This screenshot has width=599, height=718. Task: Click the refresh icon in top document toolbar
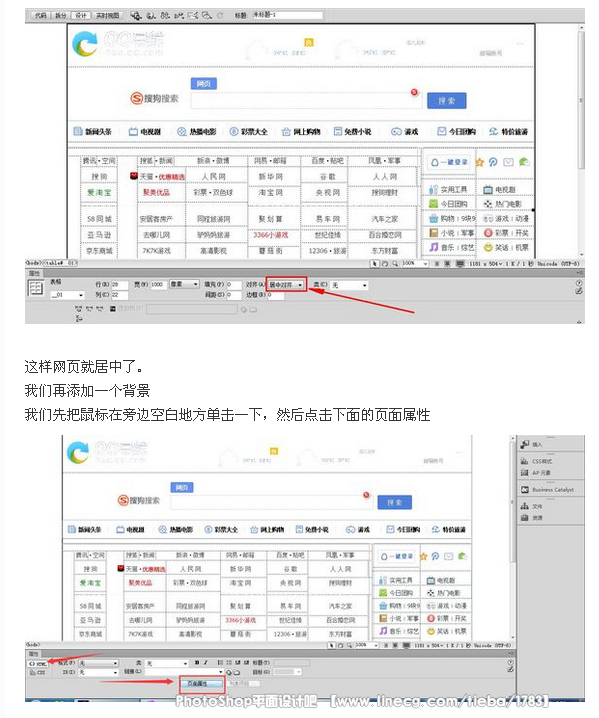[220, 16]
